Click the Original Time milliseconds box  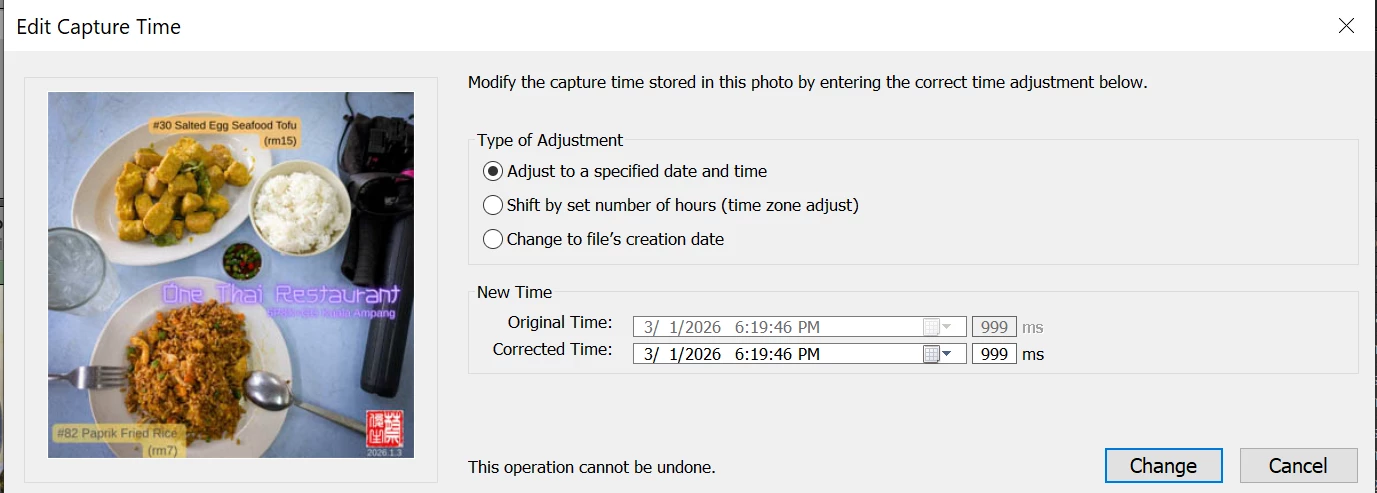tap(993, 327)
